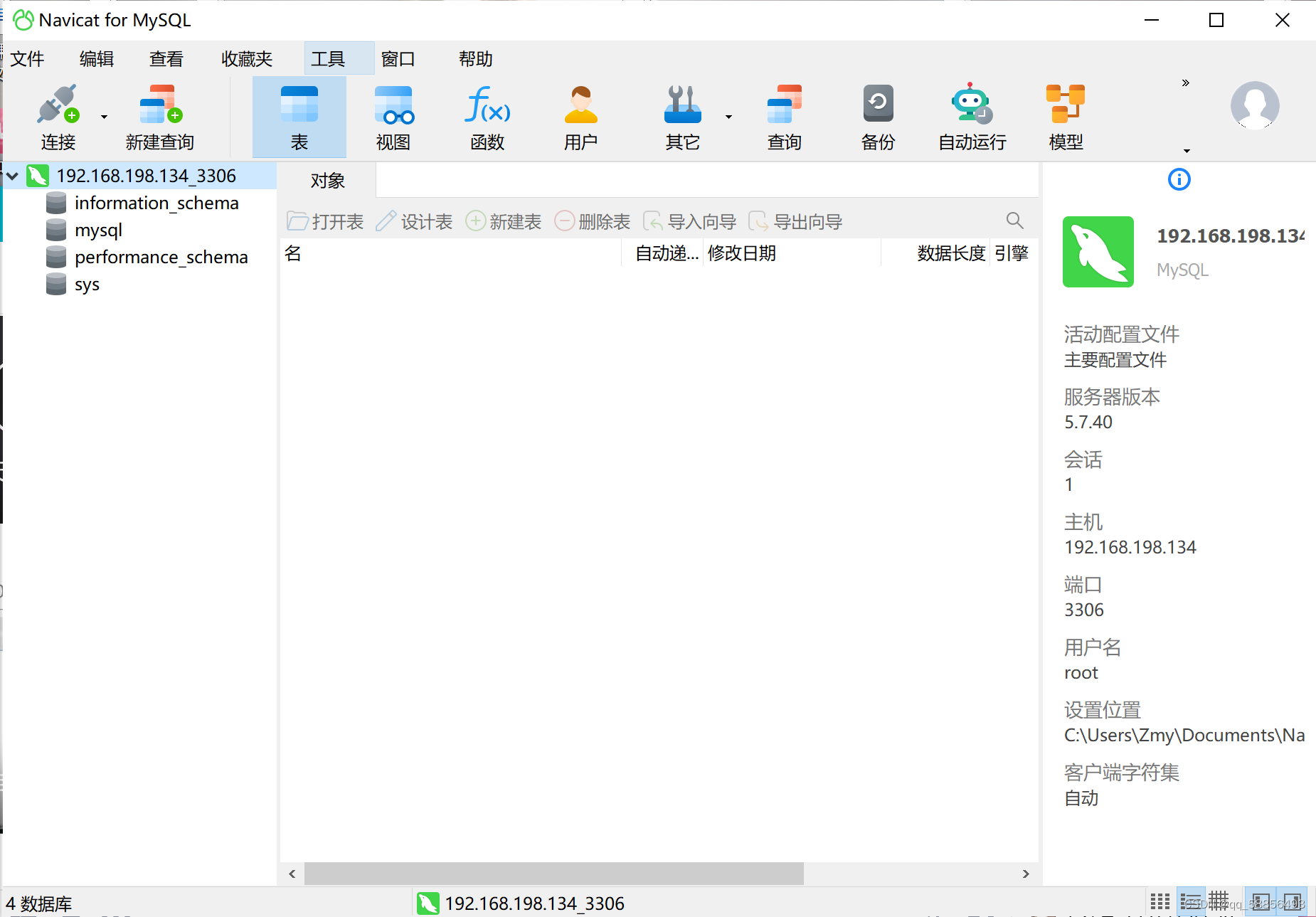Open the 查询 (Query) list
Screen dimensions: 1316x917
click(785, 117)
